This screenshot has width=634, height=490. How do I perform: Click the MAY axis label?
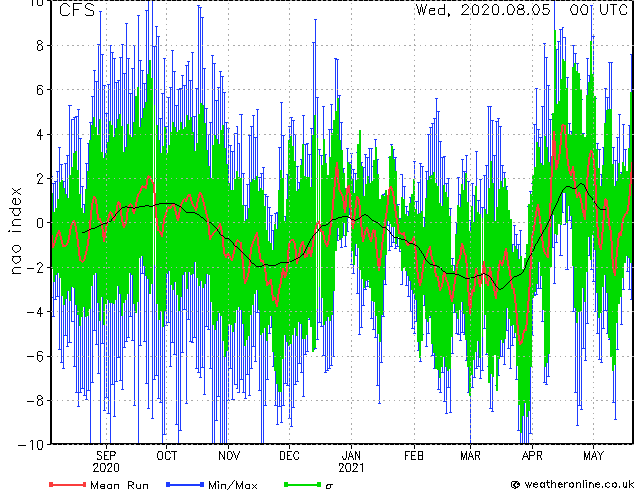593,456
